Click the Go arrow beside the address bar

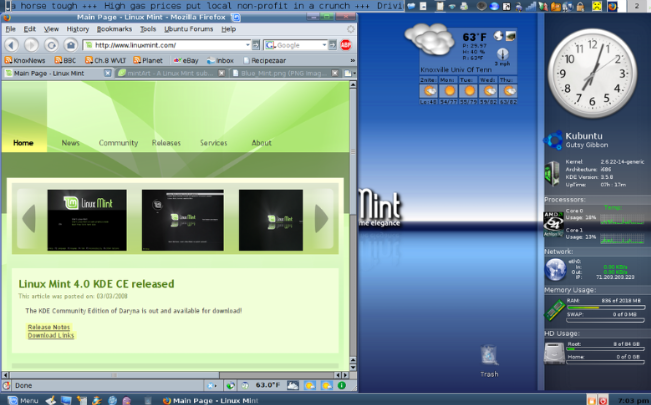[x=256, y=45]
